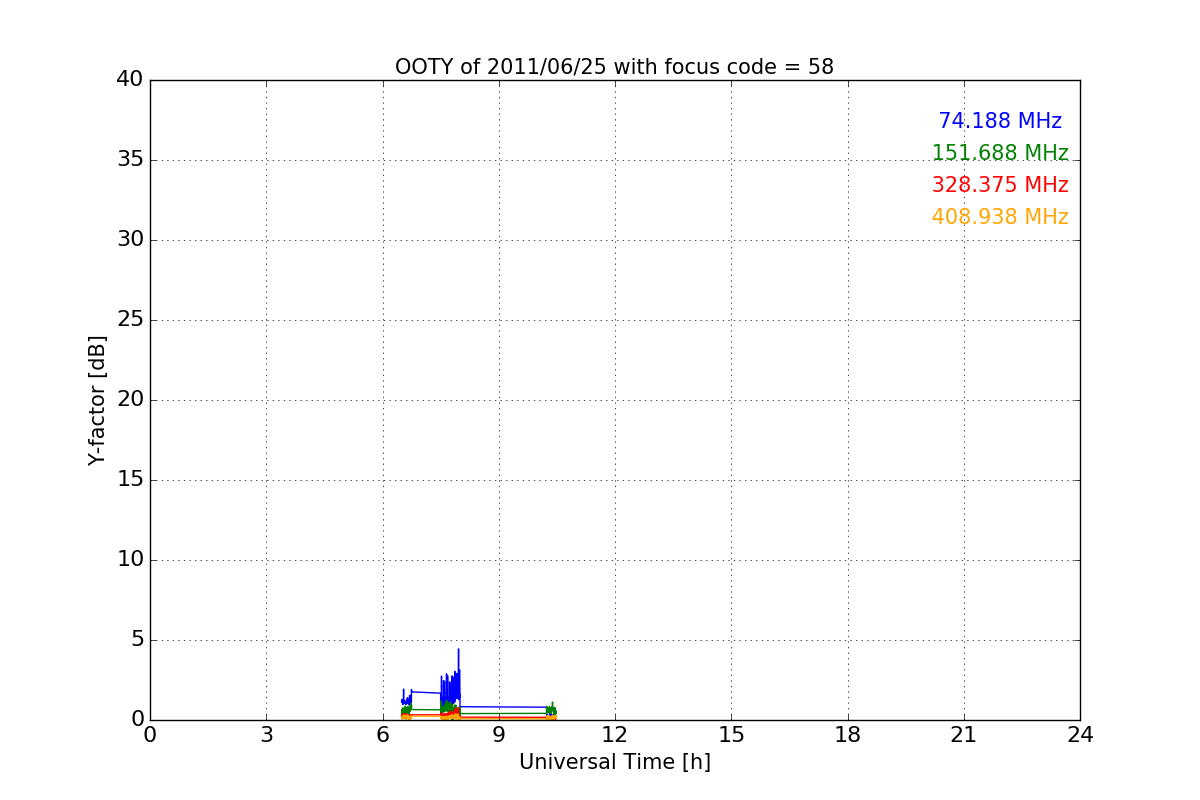
Task: Click x-axis tick label 21
Action: (x=963, y=735)
